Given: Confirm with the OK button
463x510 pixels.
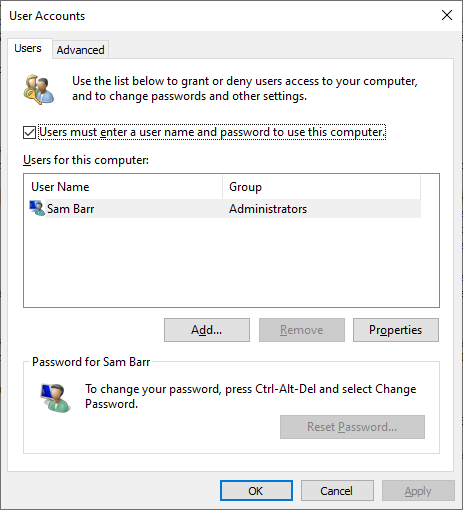Looking at the screenshot, I should point(256,491).
